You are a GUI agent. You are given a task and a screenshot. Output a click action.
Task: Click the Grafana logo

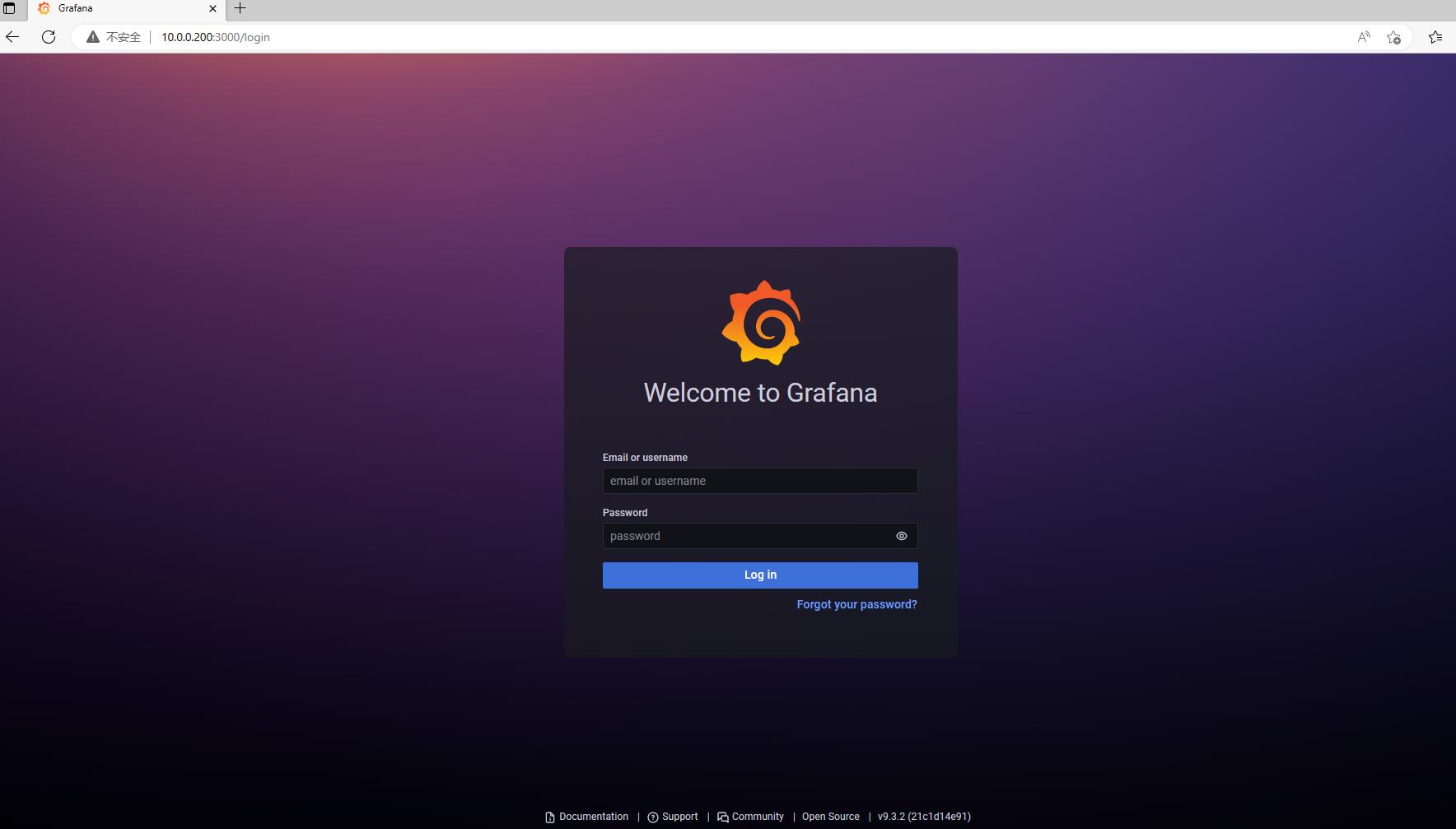click(x=761, y=323)
